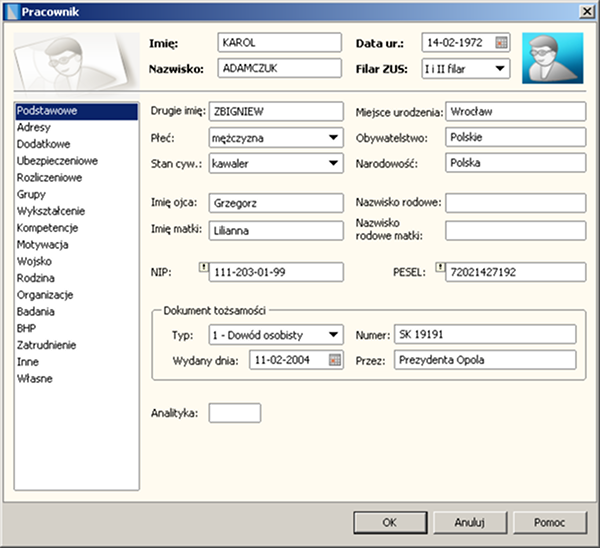This screenshot has width=600, height=548.
Task: Click the Anuluj button
Action: click(x=469, y=522)
